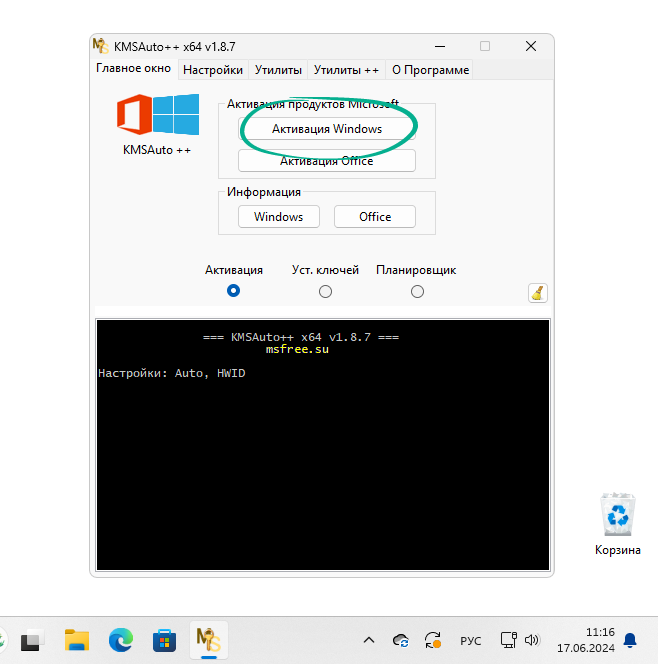
Task: Open the О Программе tab
Action: pos(430,70)
